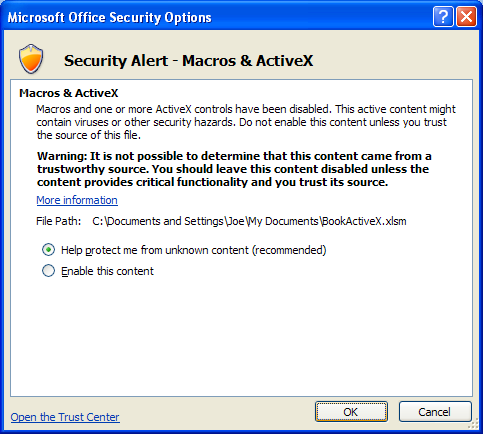This screenshot has height=434, width=483.
Task: Confirm with the OK button
Action: pyautogui.click(x=351, y=412)
